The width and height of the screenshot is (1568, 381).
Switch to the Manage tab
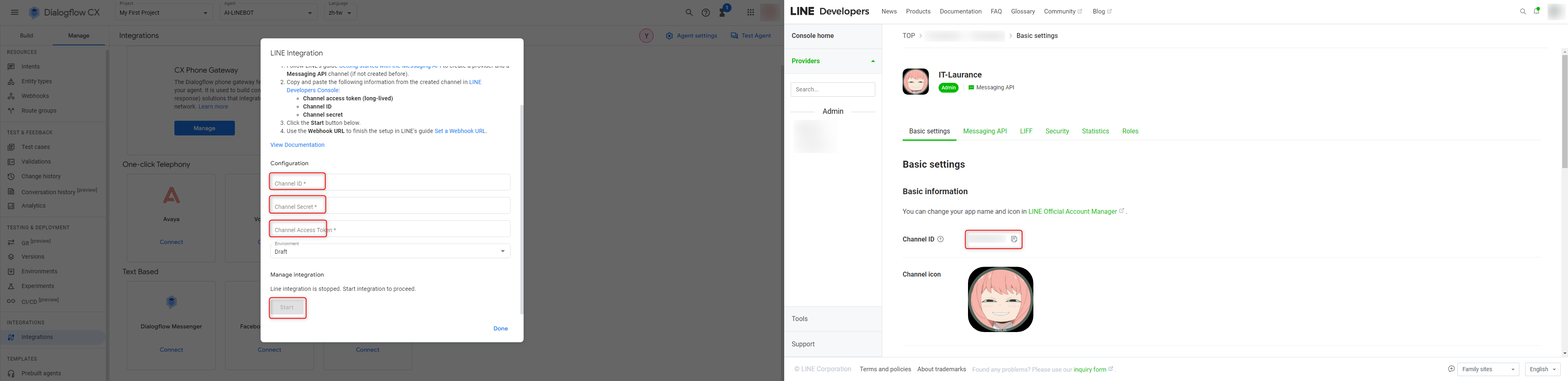coord(78,36)
